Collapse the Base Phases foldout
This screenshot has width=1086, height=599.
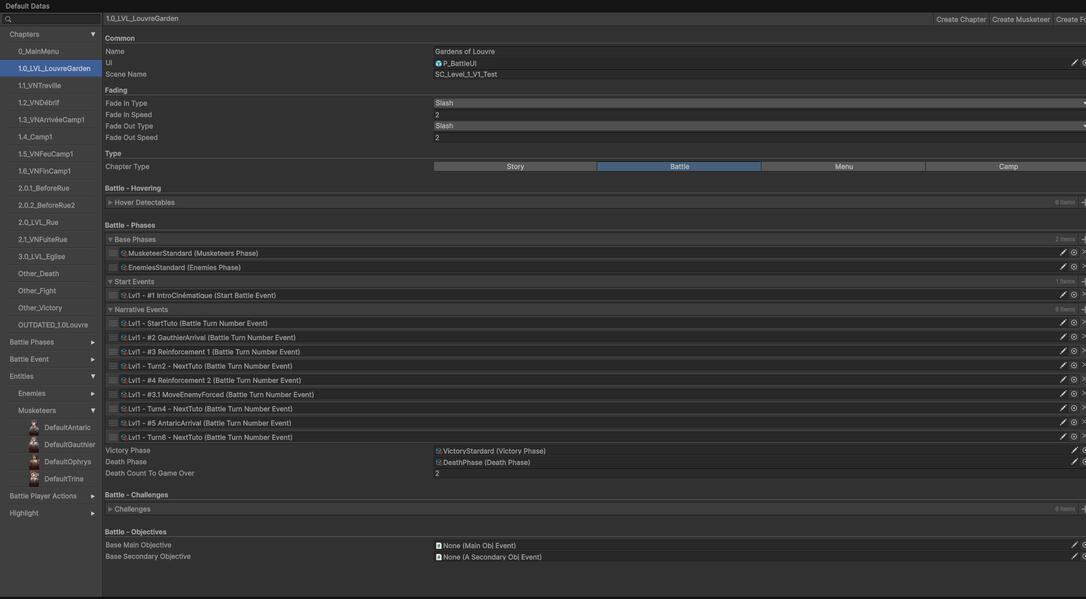tap(110, 240)
